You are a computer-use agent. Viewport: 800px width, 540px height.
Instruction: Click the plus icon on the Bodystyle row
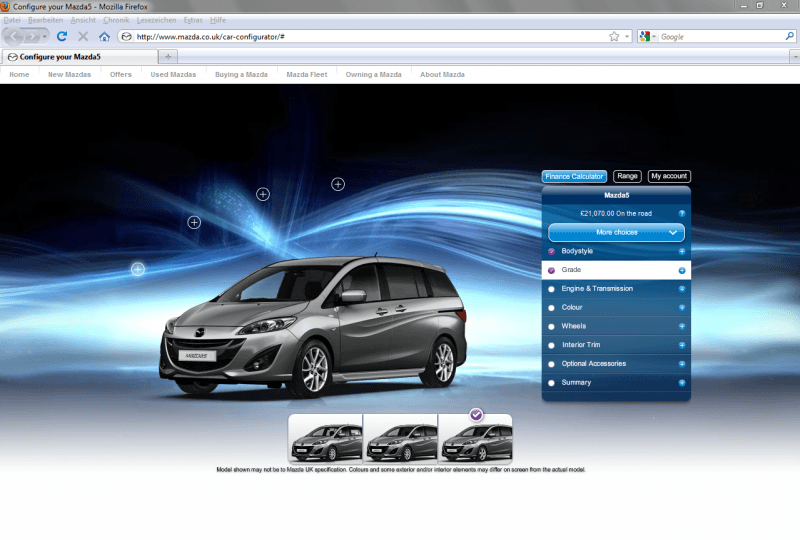pos(682,251)
